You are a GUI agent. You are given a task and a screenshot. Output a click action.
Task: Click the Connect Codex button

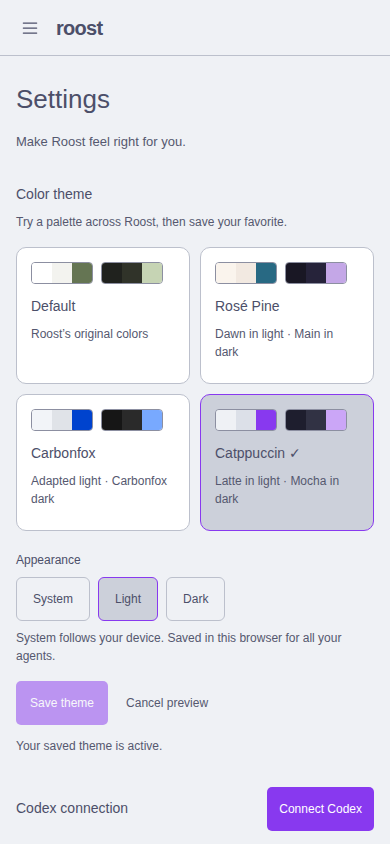click(x=320, y=809)
